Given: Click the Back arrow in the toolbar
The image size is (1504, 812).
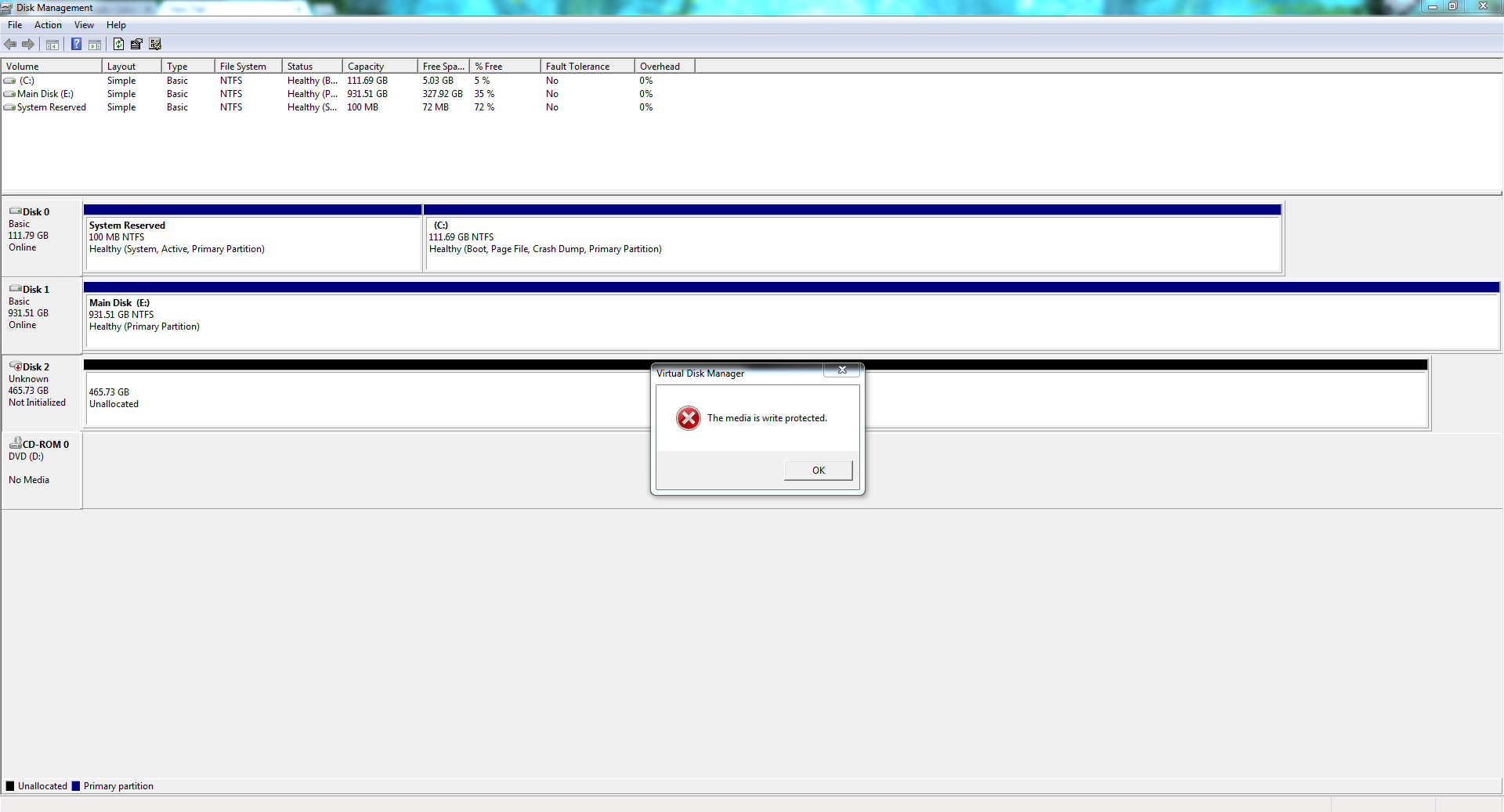Looking at the screenshot, I should click(x=10, y=45).
